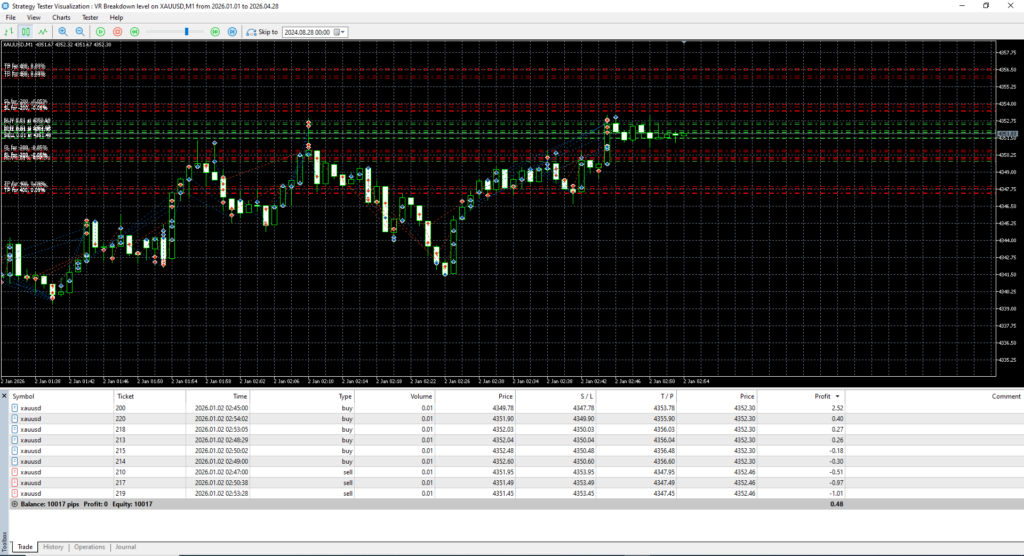The image size is (1024, 556).
Task: Slow down the visualization speed
Action: 135,31
